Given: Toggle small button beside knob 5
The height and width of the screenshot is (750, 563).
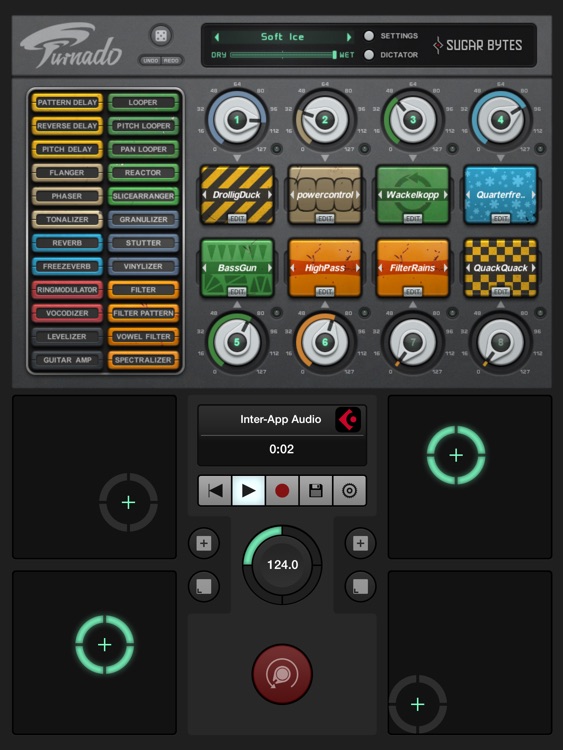Looking at the screenshot, I should tap(277, 313).
